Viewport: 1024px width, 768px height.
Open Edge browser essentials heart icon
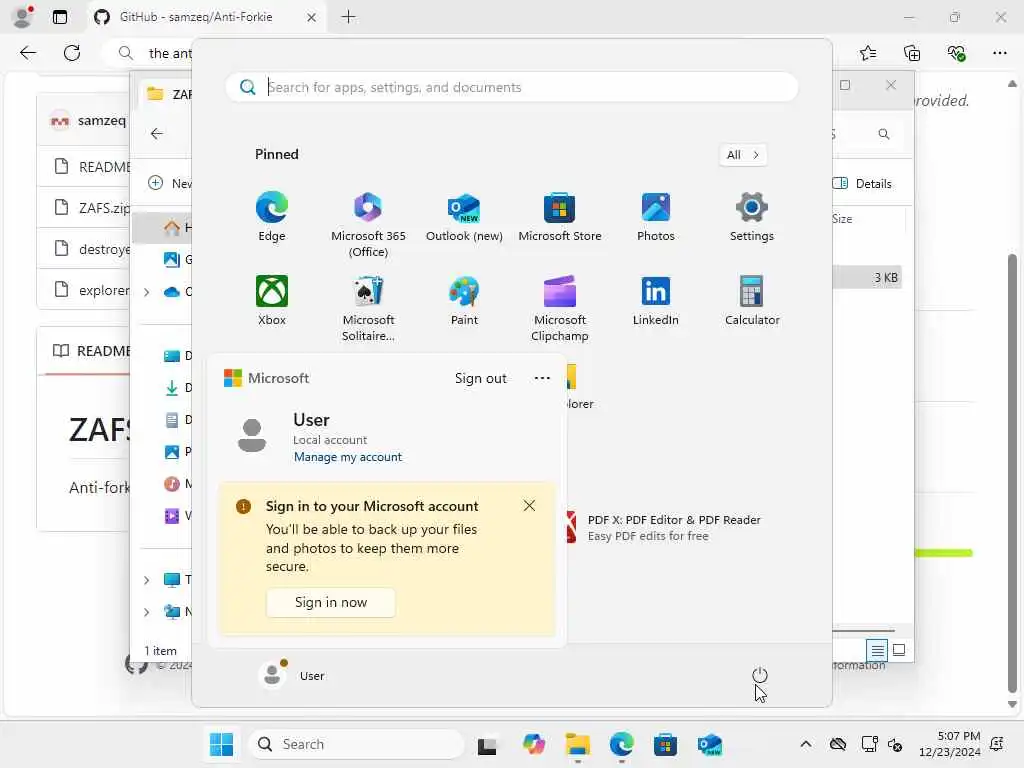point(956,53)
